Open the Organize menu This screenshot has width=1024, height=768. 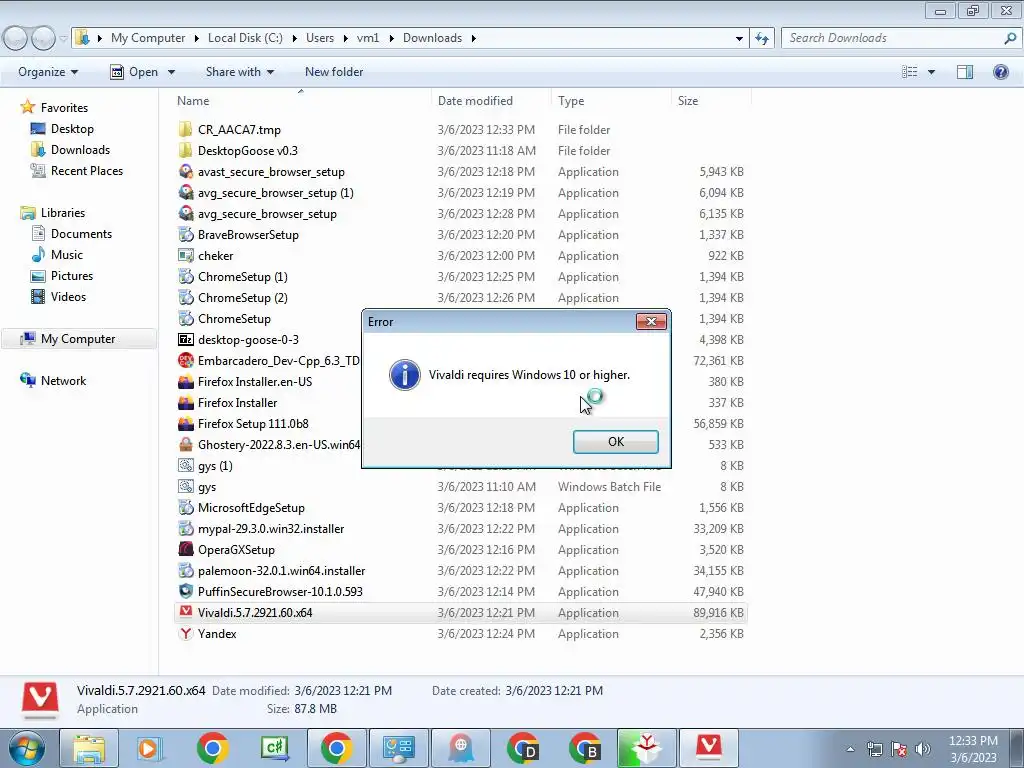point(48,72)
